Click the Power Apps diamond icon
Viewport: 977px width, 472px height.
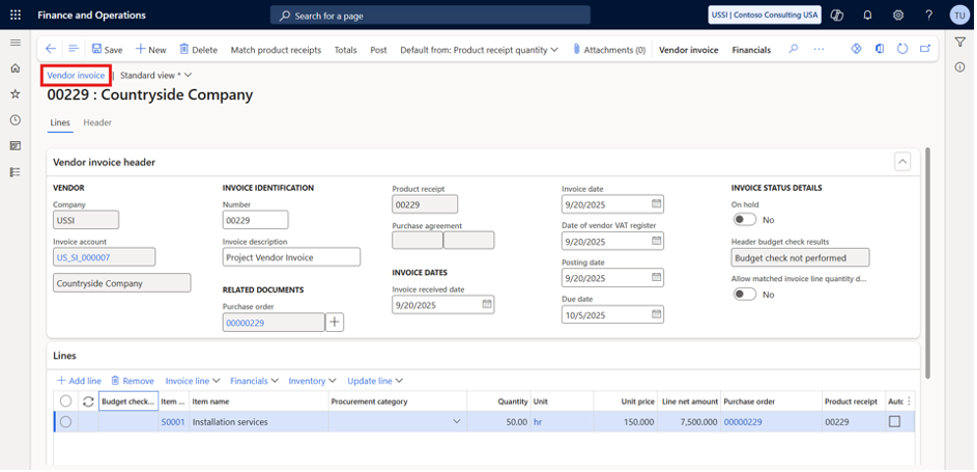[856, 49]
